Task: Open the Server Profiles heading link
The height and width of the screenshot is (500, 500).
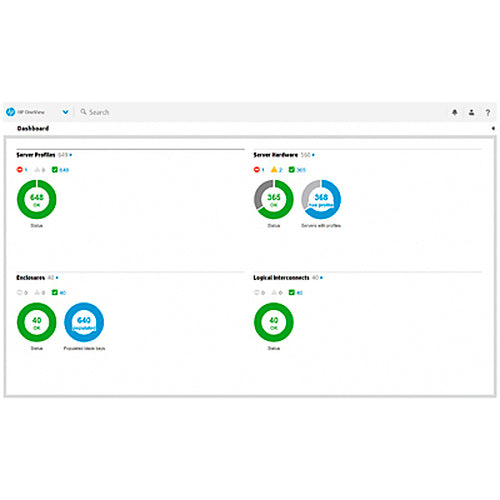Action: pos(36,155)
